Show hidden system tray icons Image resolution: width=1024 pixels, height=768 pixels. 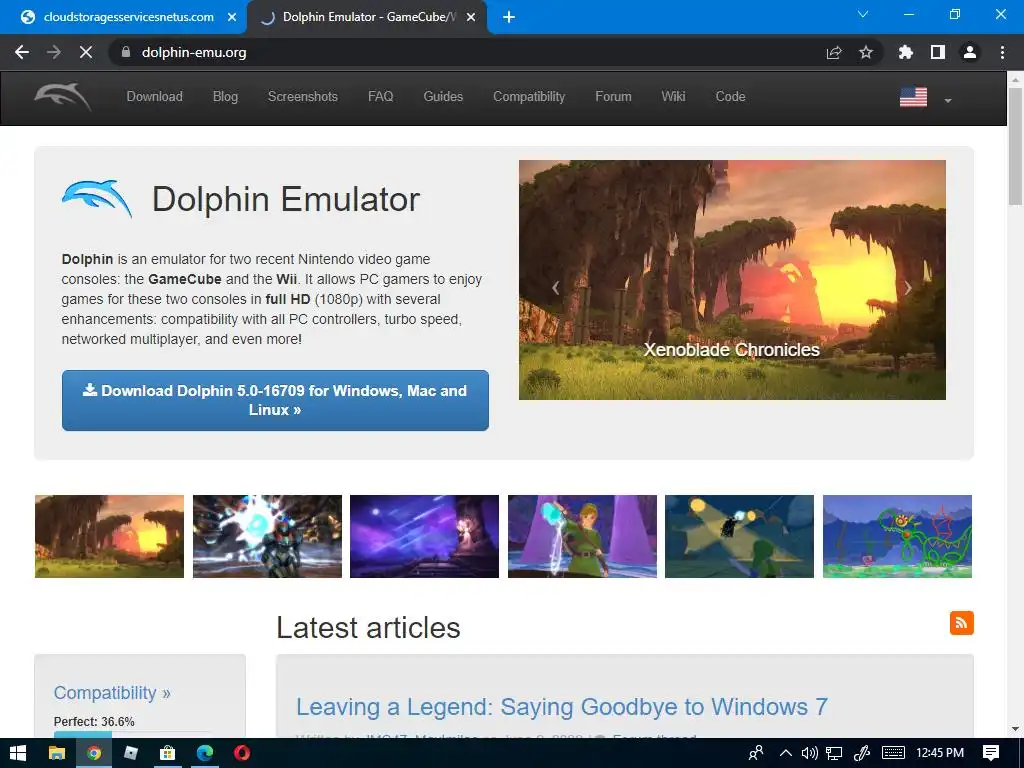(786, 753)
